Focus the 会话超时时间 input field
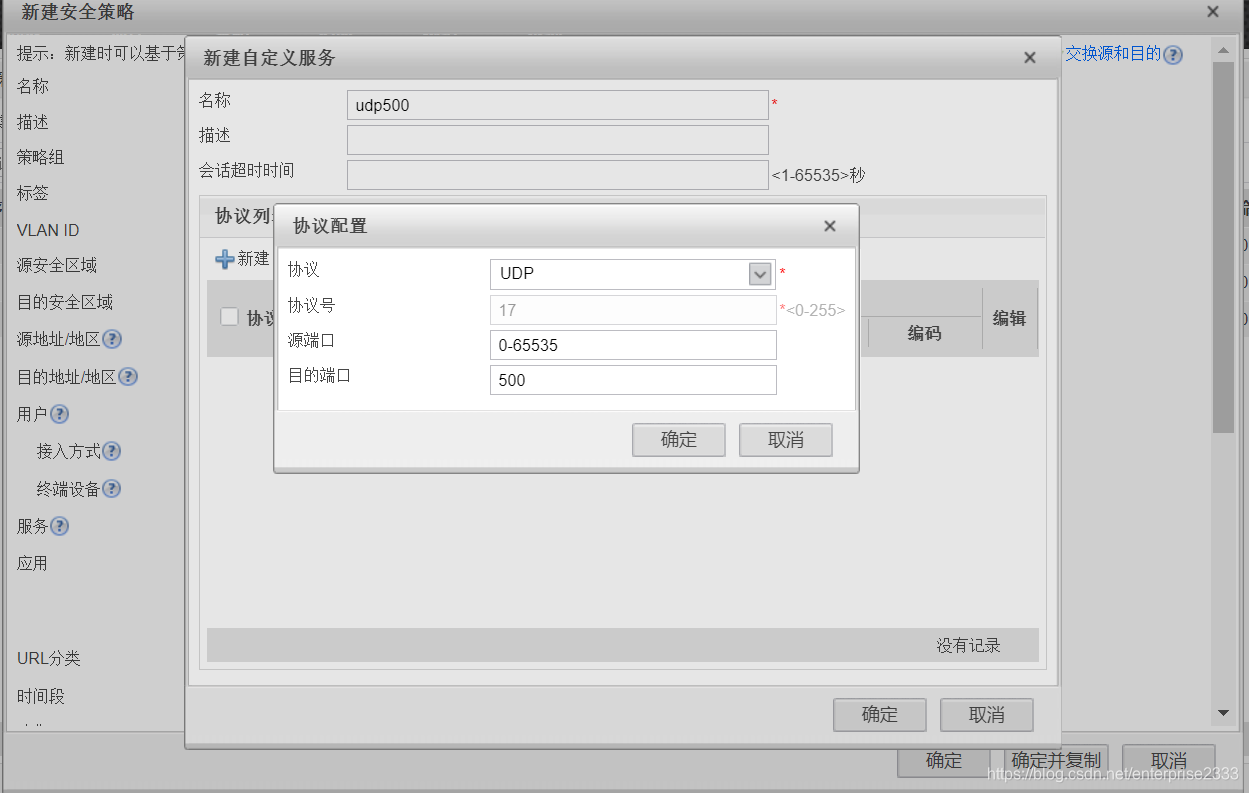The width and height of the screenshot is (1249, 793). (558, 175)
